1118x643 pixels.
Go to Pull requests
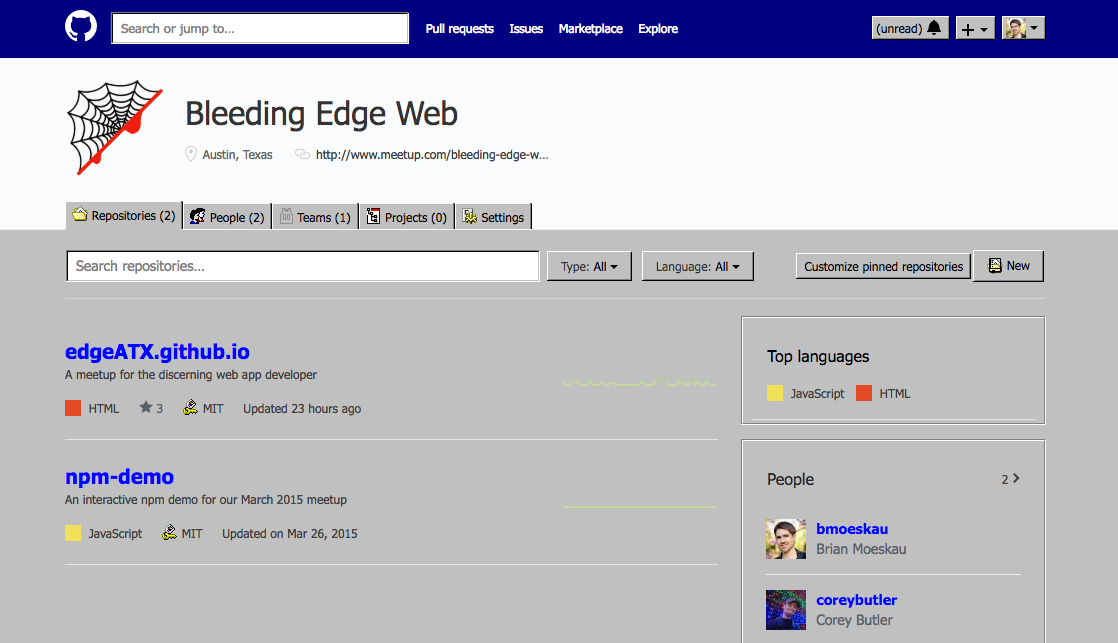click(460, 29)
